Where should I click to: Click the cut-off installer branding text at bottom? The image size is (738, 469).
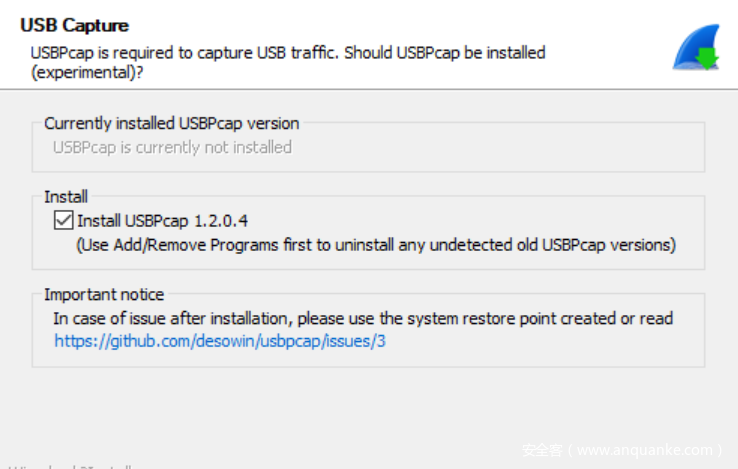click(x=70, y=465)
